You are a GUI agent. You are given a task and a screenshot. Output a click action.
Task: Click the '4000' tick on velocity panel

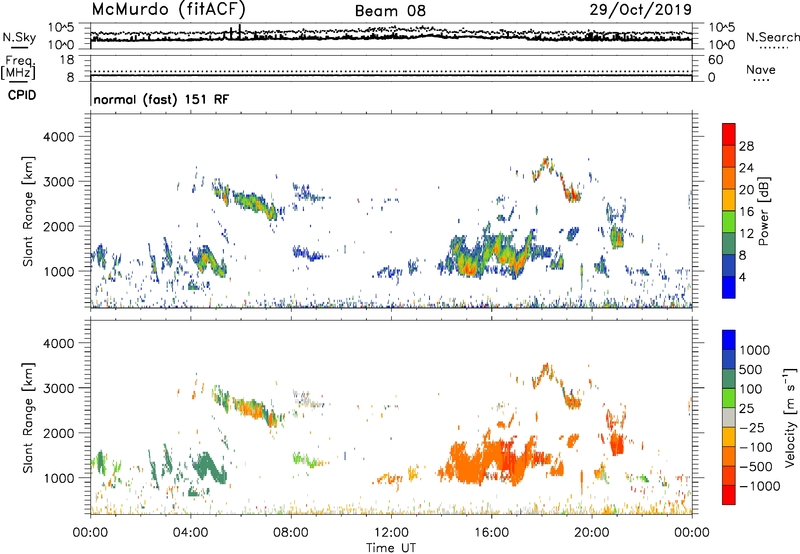click(x=58, y=343)
